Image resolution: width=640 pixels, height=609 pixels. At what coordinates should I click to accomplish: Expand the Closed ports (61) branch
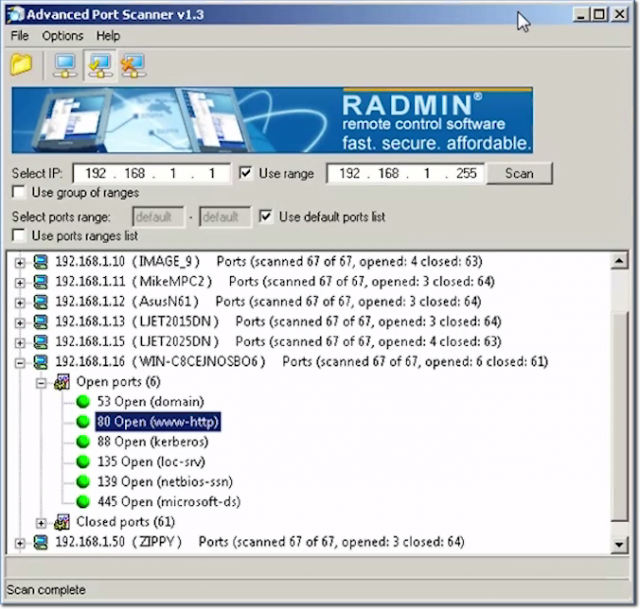click(41, 523)
